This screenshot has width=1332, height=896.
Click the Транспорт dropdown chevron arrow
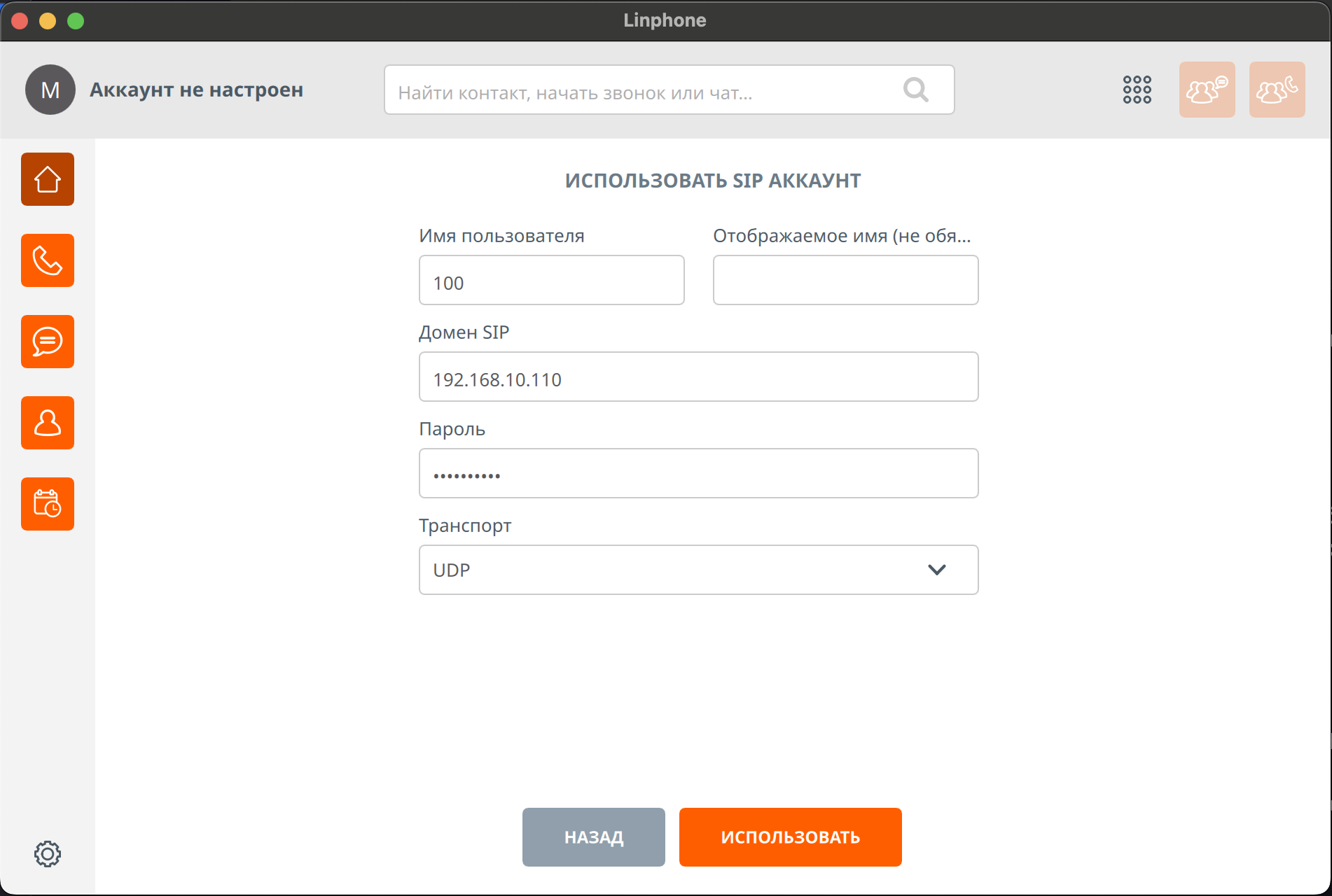[x=936, y=570]
